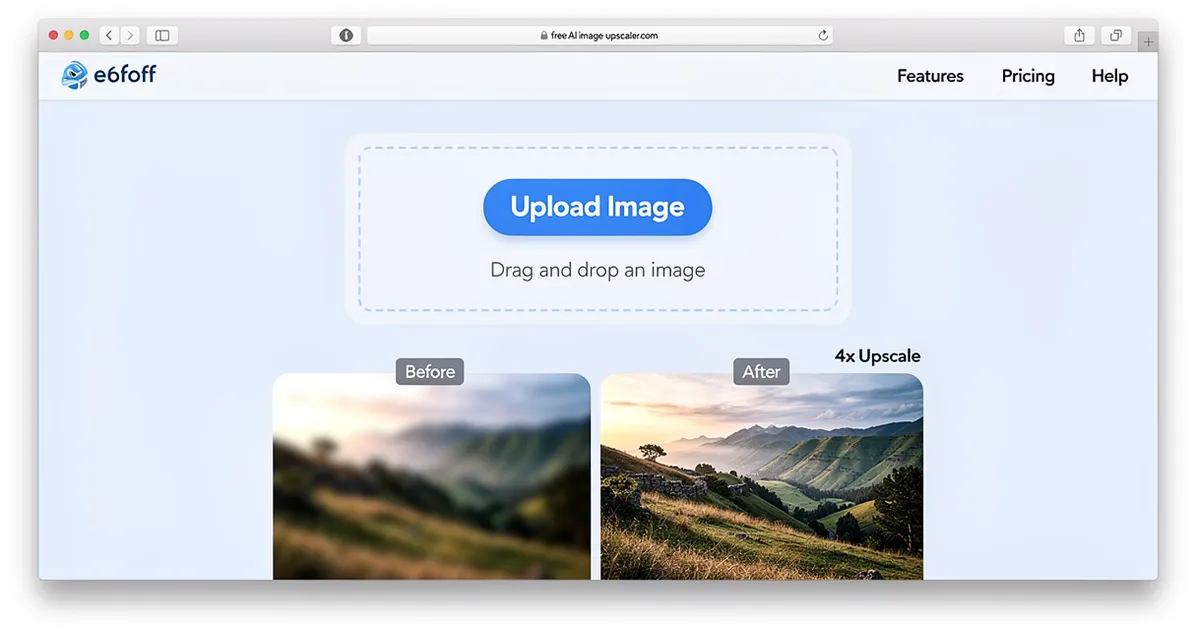Go to the Pricing page
Image resolution: width=1197 pixels, height=630 pixels.
coord(1028,76)
